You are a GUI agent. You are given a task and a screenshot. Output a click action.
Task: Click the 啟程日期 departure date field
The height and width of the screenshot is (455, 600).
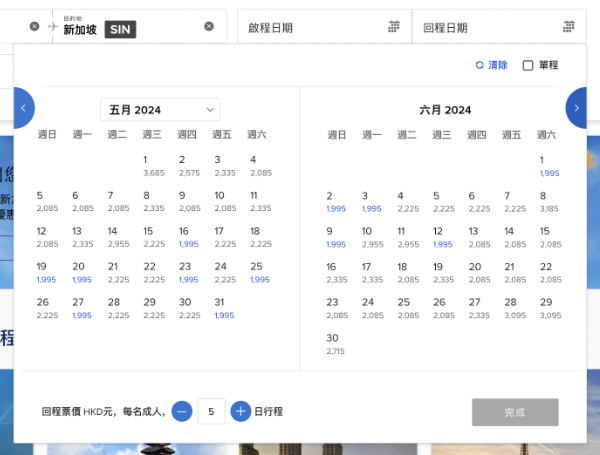[x=324, y=27]
